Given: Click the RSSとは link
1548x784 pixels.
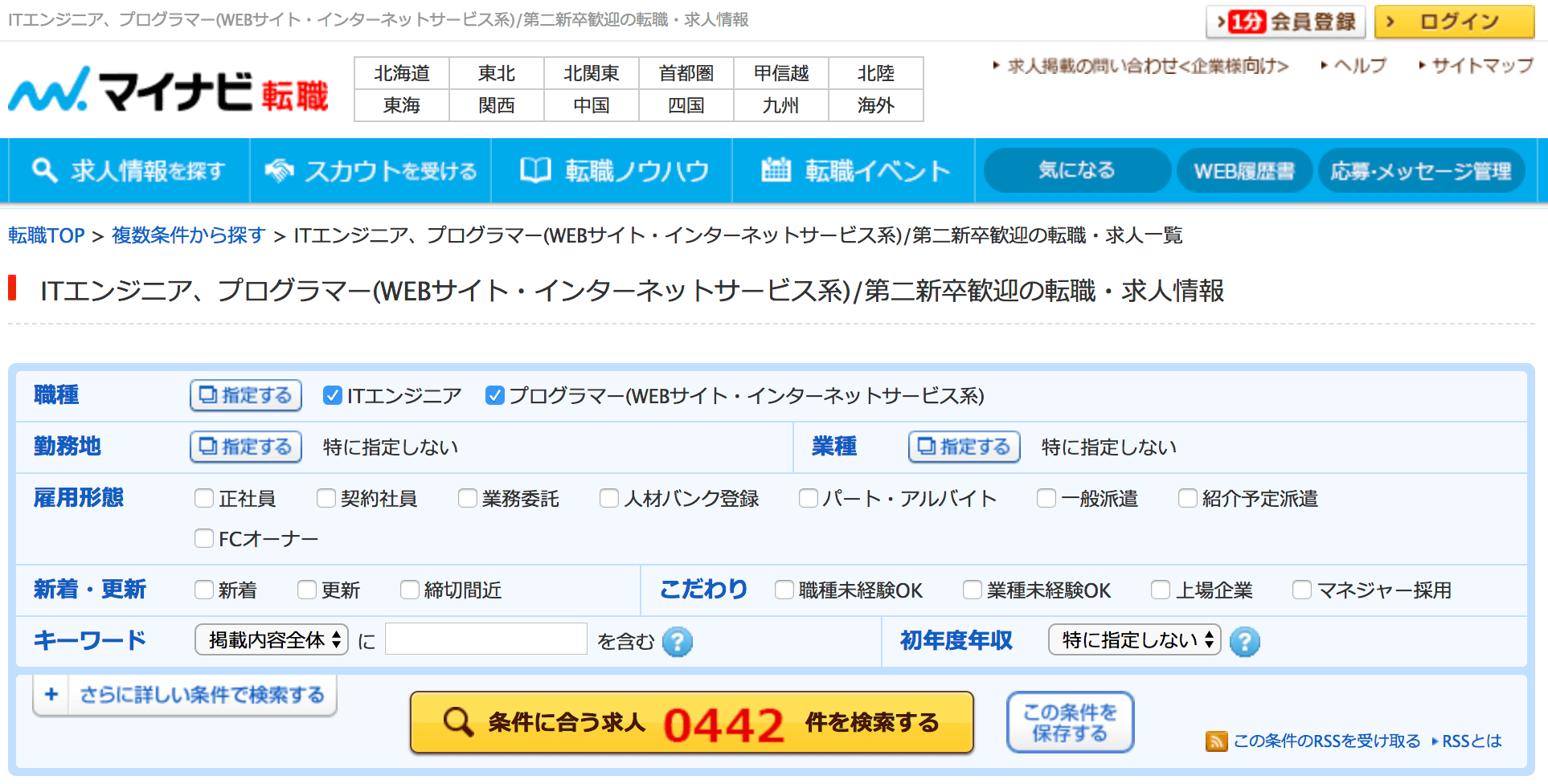Looking at the screenshot, I should (x=1472, y=741).
